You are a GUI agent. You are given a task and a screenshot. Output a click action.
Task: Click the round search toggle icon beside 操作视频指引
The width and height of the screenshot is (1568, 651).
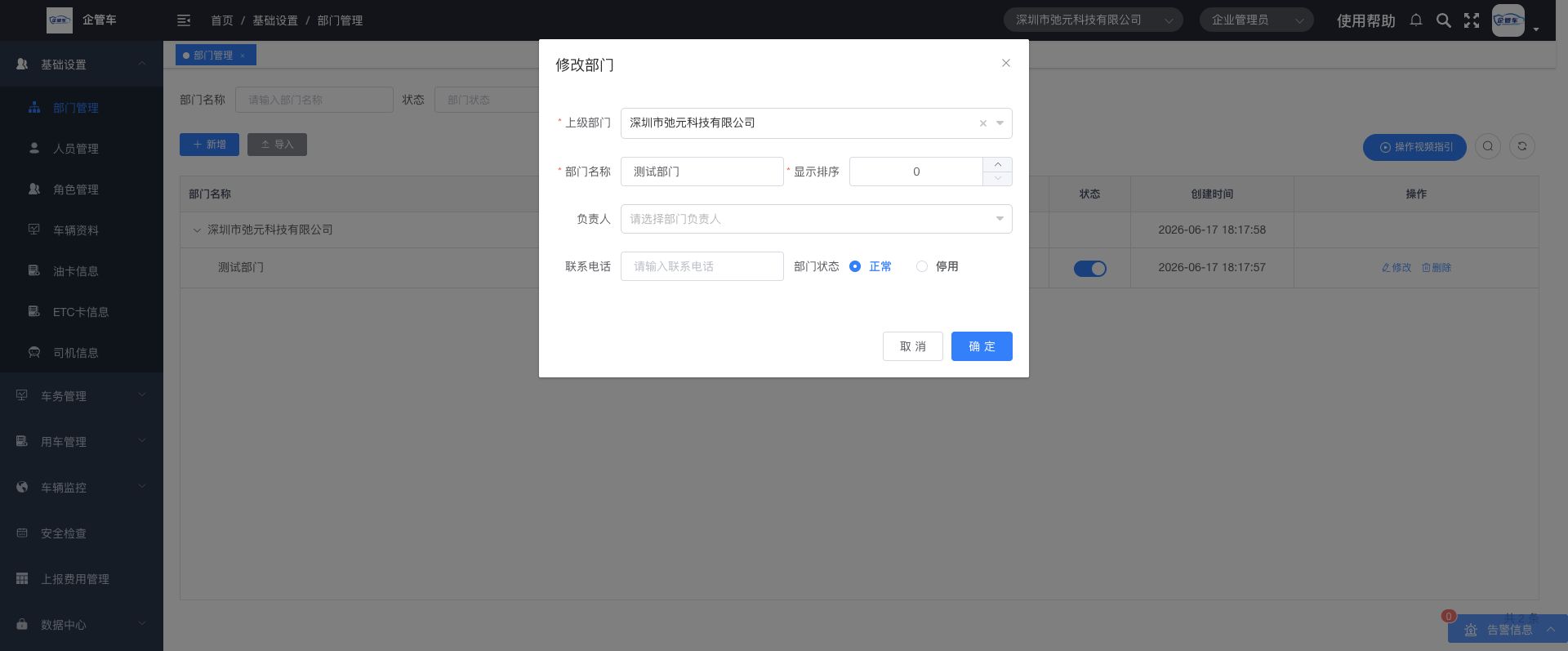tap(1488, 146)
